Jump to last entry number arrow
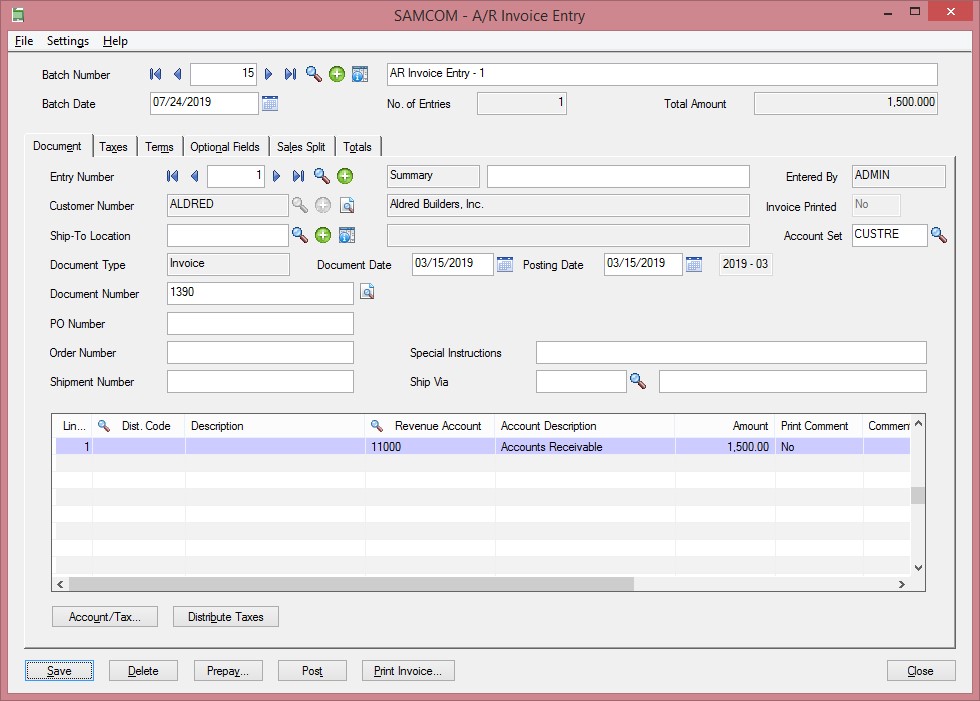This screenshot has height=701, width=980. 298,176
